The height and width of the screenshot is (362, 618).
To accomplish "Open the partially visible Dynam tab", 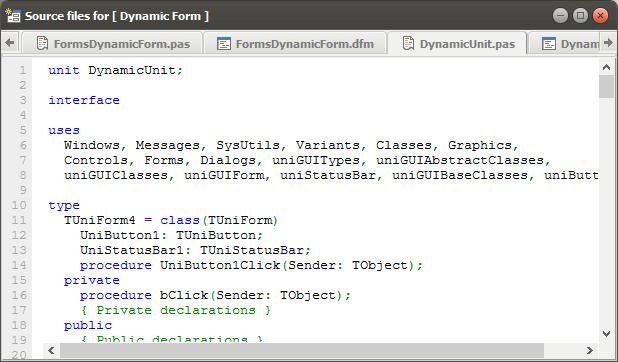I will click(x=564, y=43).
